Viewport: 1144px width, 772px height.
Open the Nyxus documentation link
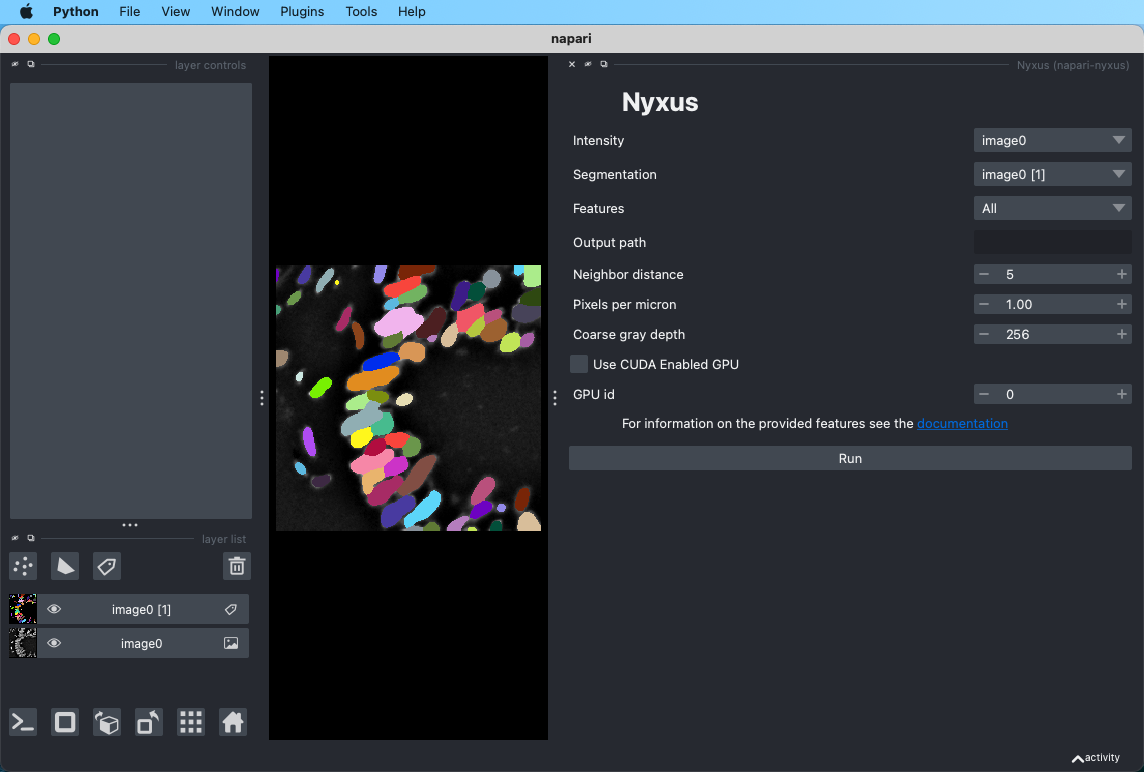[x=962, y=423]
